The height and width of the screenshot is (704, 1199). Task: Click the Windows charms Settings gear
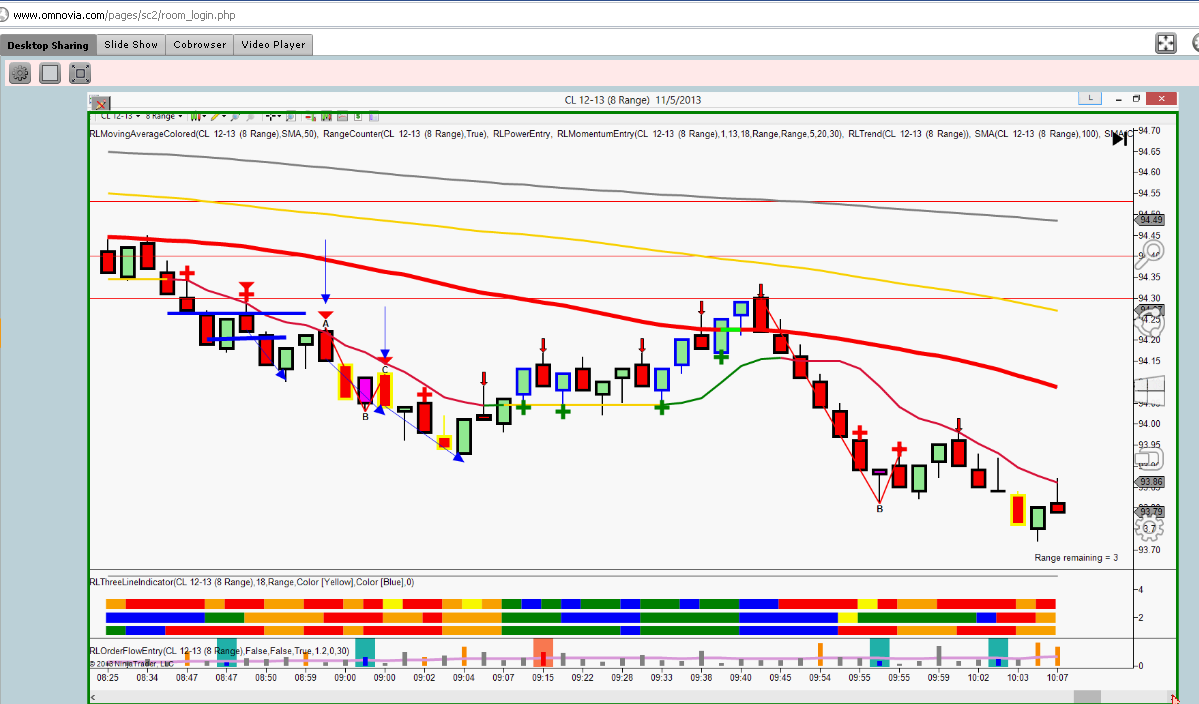(1149, 527)
